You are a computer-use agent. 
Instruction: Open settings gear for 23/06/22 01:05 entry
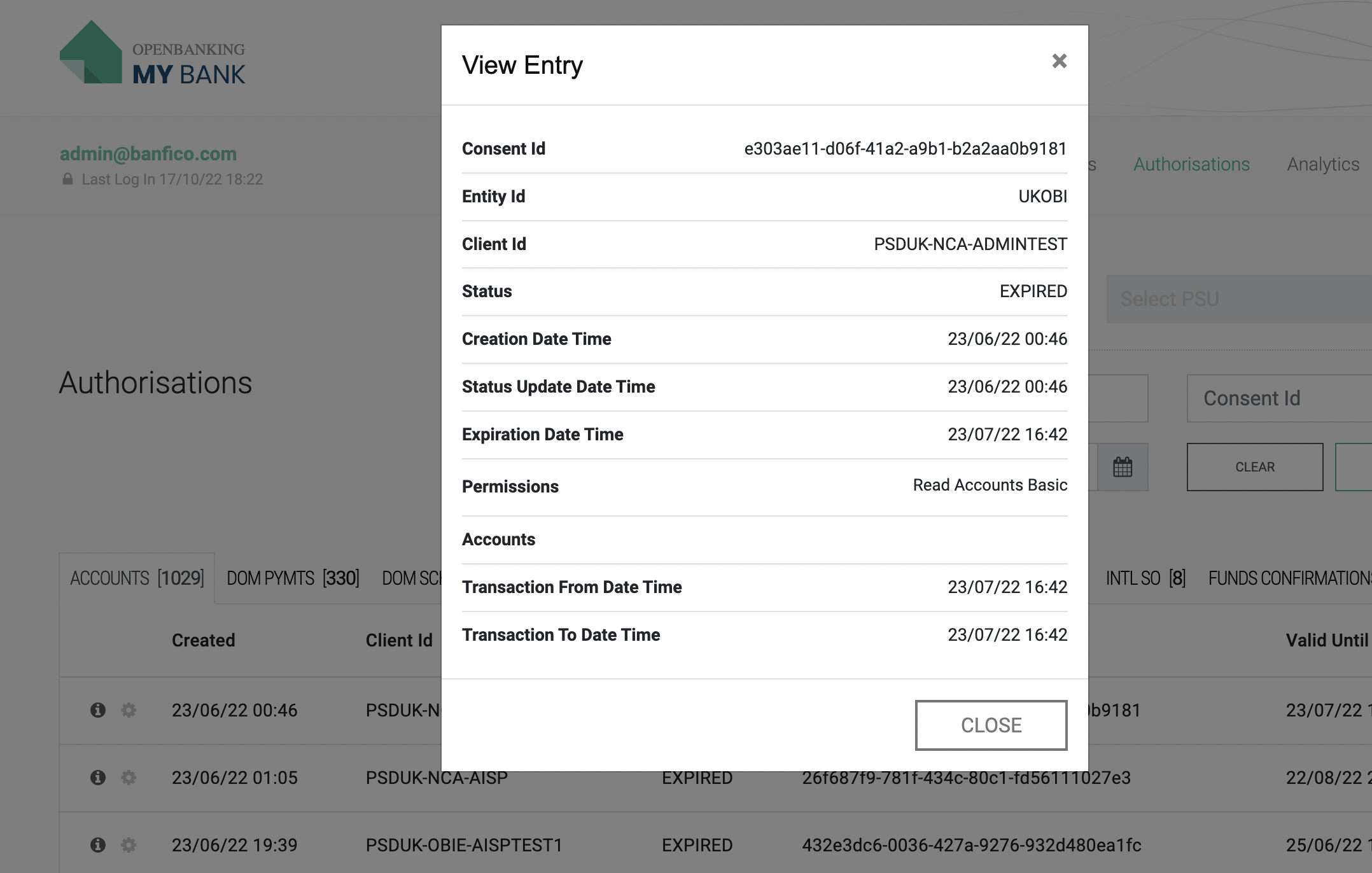(x=129, y=777)
